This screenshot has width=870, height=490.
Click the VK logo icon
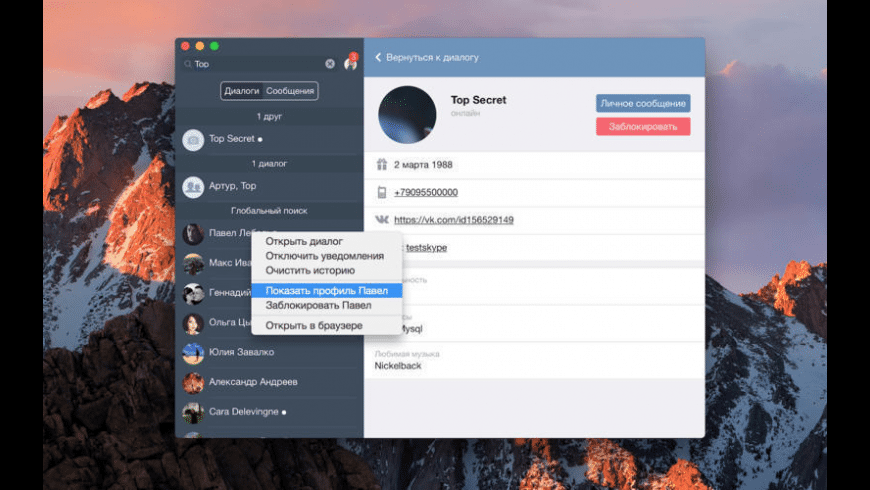coord(382,219)
